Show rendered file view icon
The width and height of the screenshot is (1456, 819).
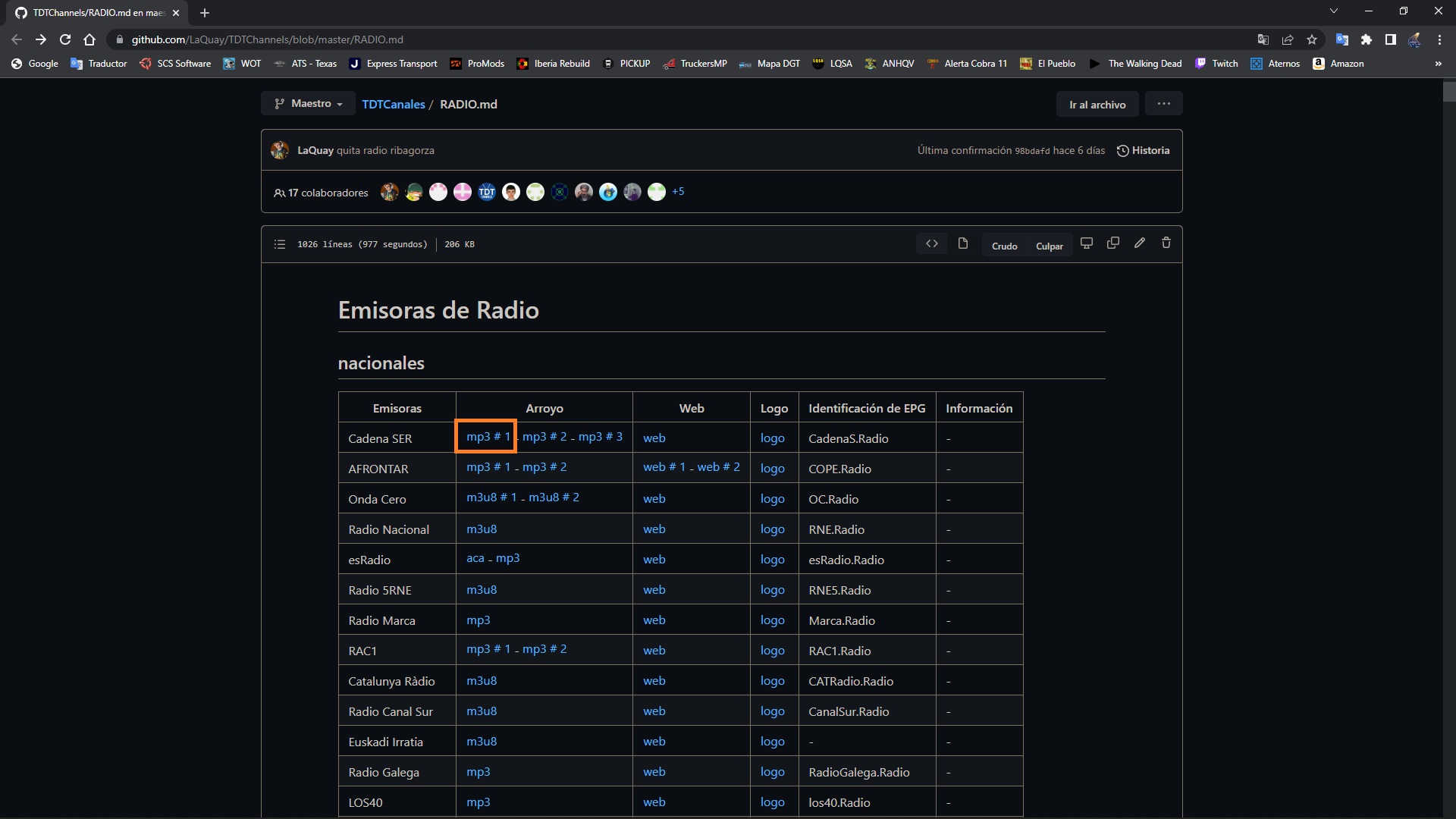click(963, 244)
